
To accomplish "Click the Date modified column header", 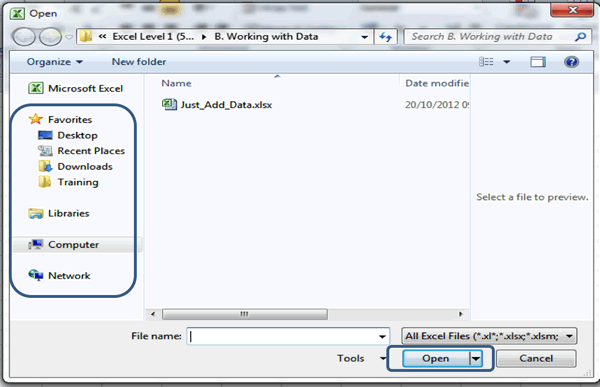I will point(437,83).
